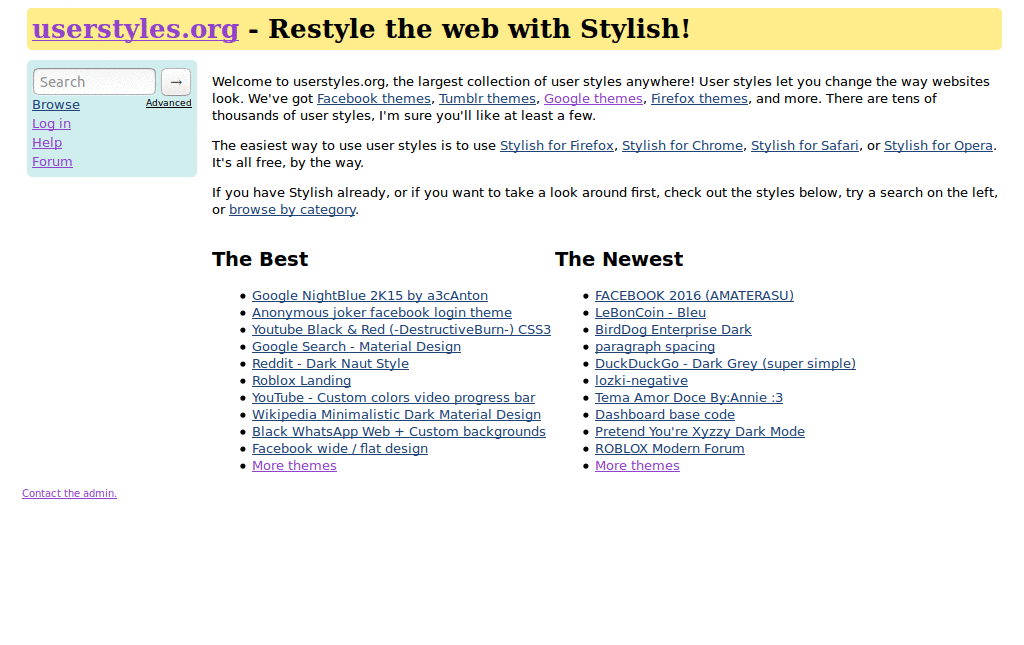Viewport: 1024px width, 645px height.
Task: Click More themes under The Newest
Action: [x=637, y=465]
